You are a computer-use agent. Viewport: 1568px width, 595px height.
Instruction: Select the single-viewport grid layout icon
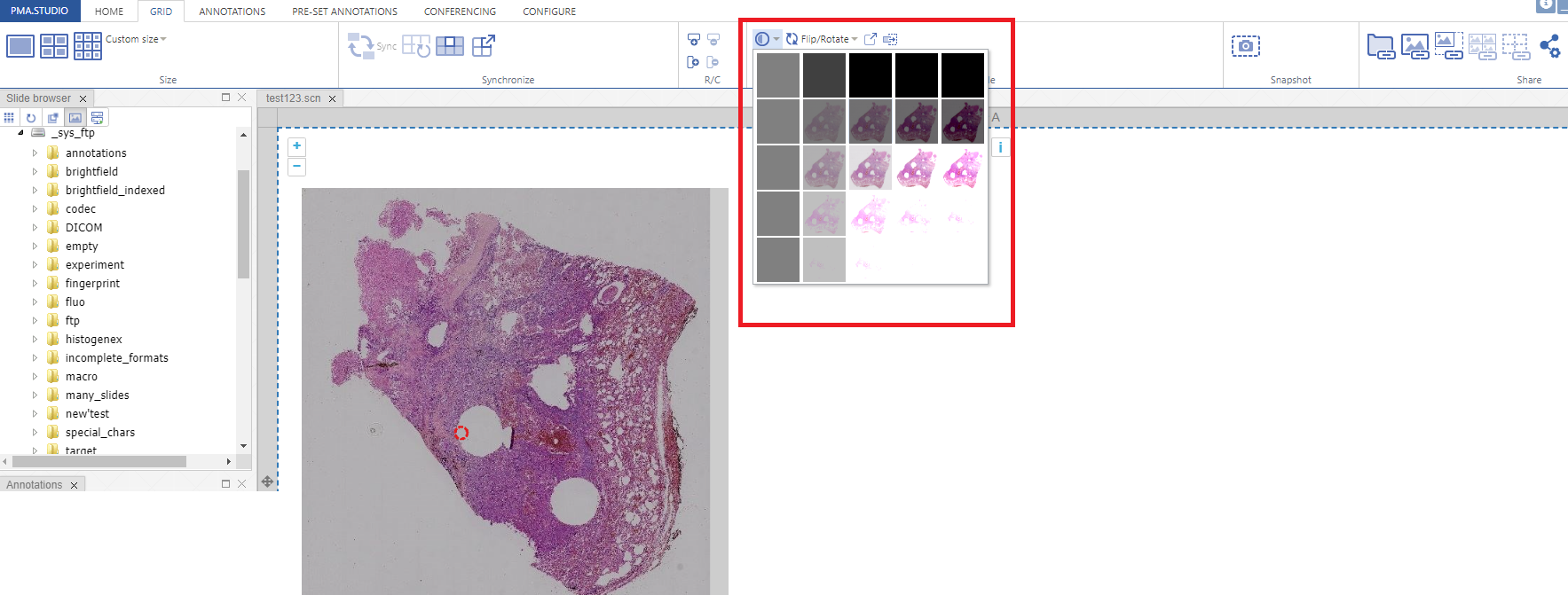20,45
